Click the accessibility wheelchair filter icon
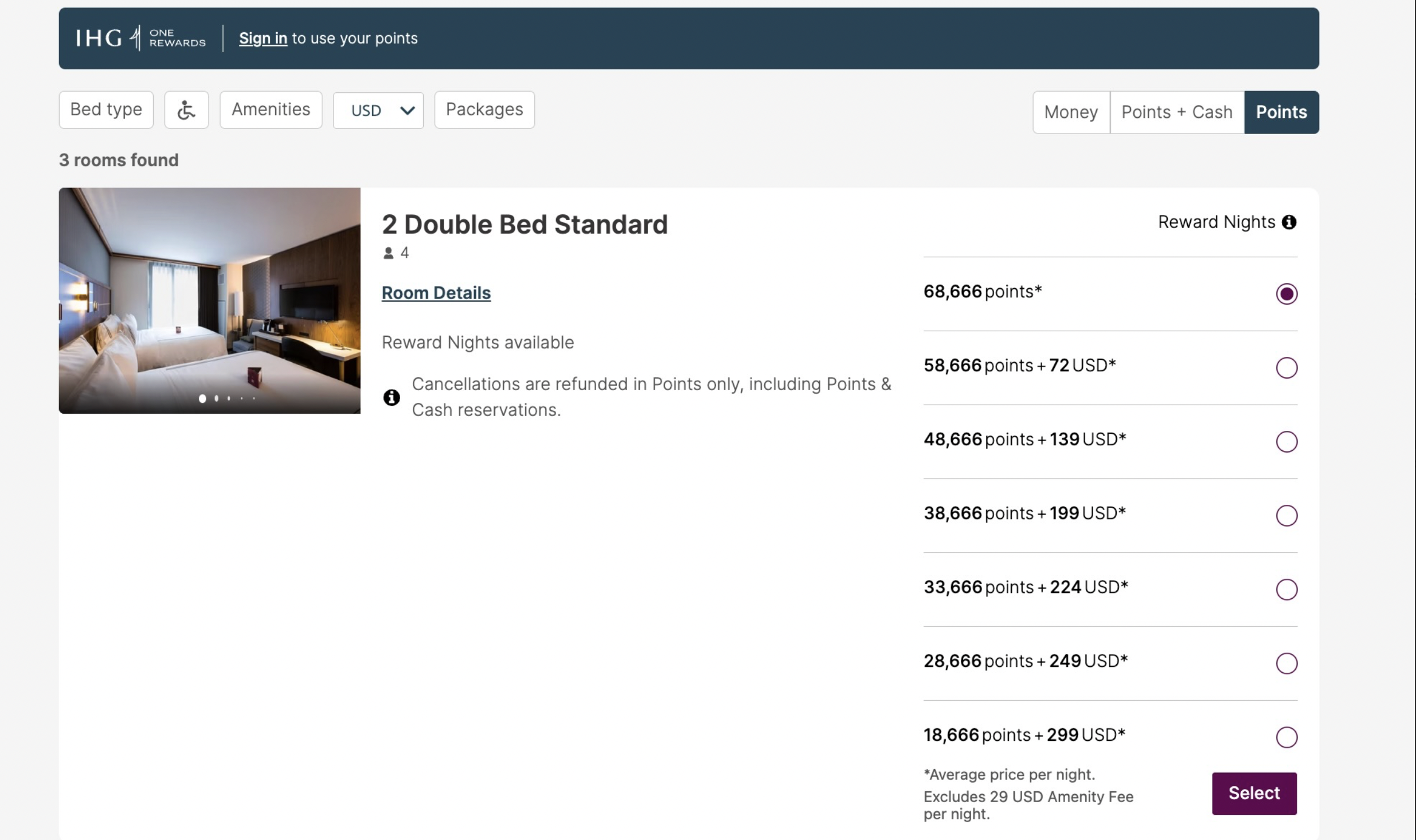The height and width of the screenshot is (840, 1416). (186, 109)
